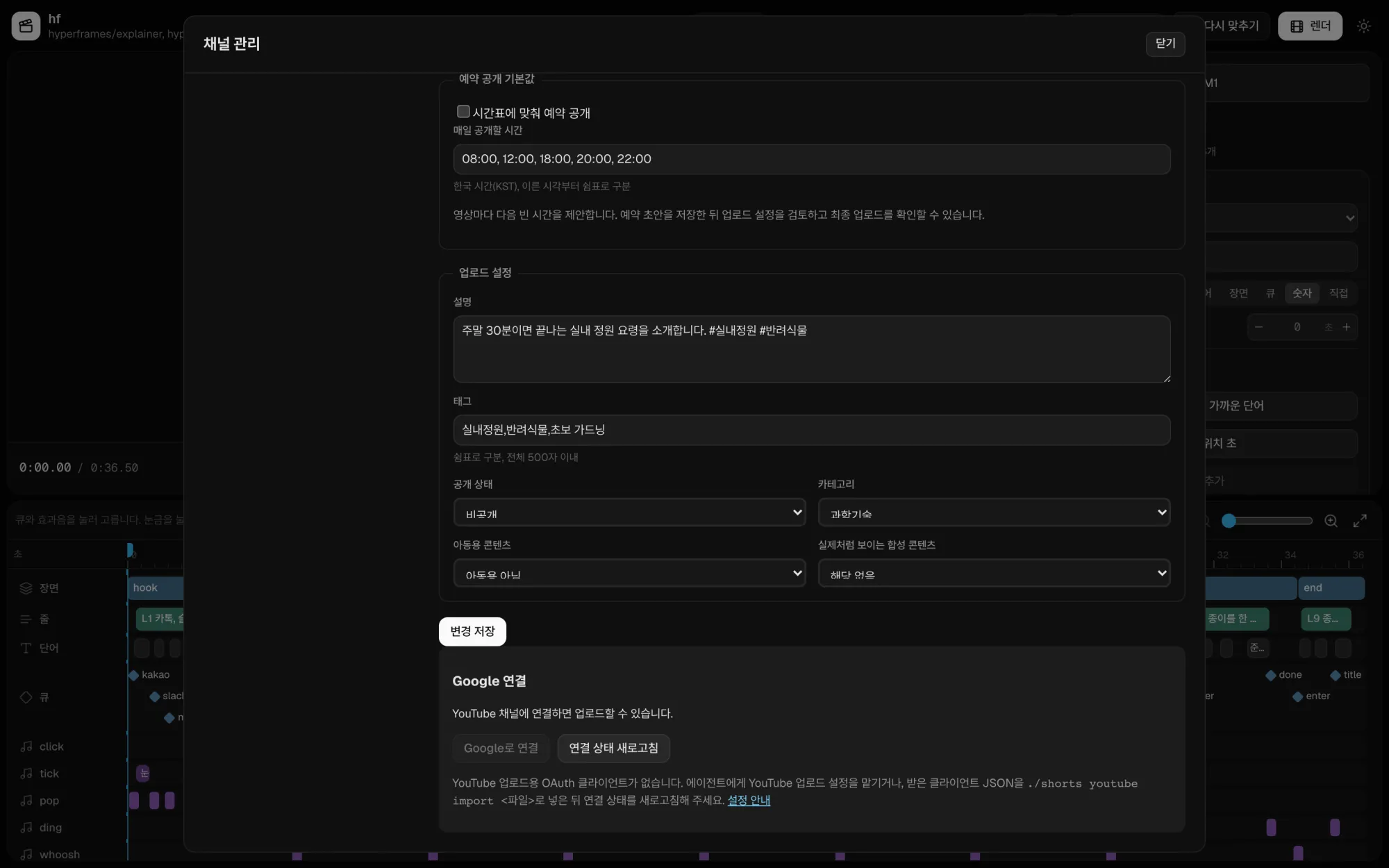Click the tick sound track note icon
This screenshot has width=1389, height=868.
pos(26,774)
